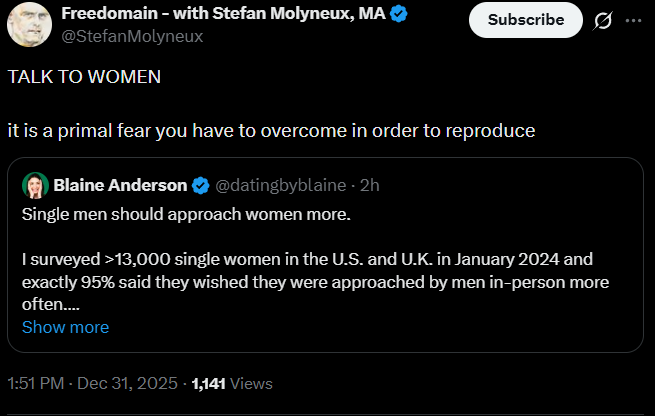The width and height of the screenshot is (655, 416).
Task: Click Blaine Anderson's small avatar
Action: pyautogui.click(x=35, y=185)
